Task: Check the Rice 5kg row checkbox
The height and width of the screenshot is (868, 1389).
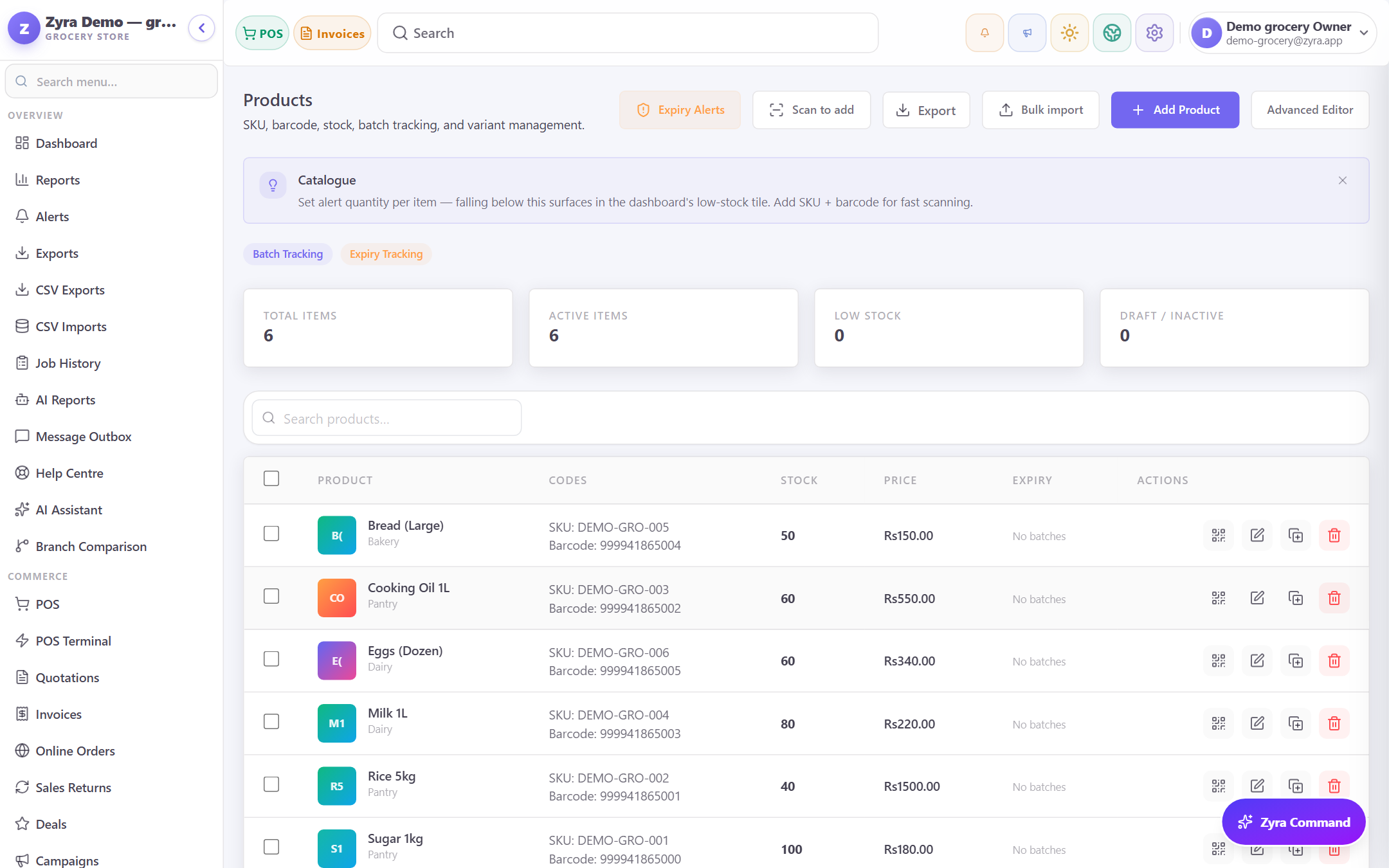Action: pos(271,784)
